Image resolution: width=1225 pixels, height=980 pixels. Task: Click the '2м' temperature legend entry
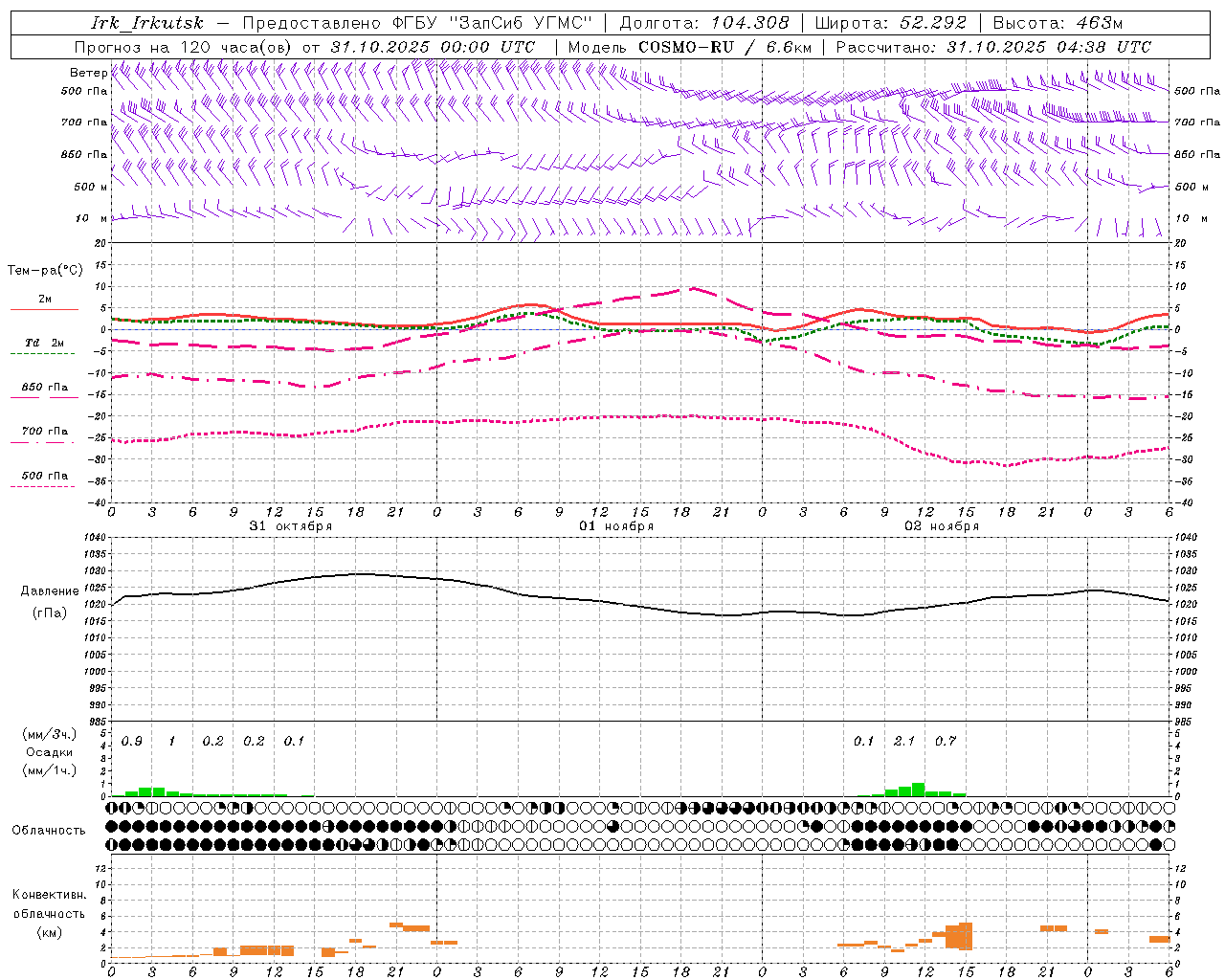[x=45, y=299]
